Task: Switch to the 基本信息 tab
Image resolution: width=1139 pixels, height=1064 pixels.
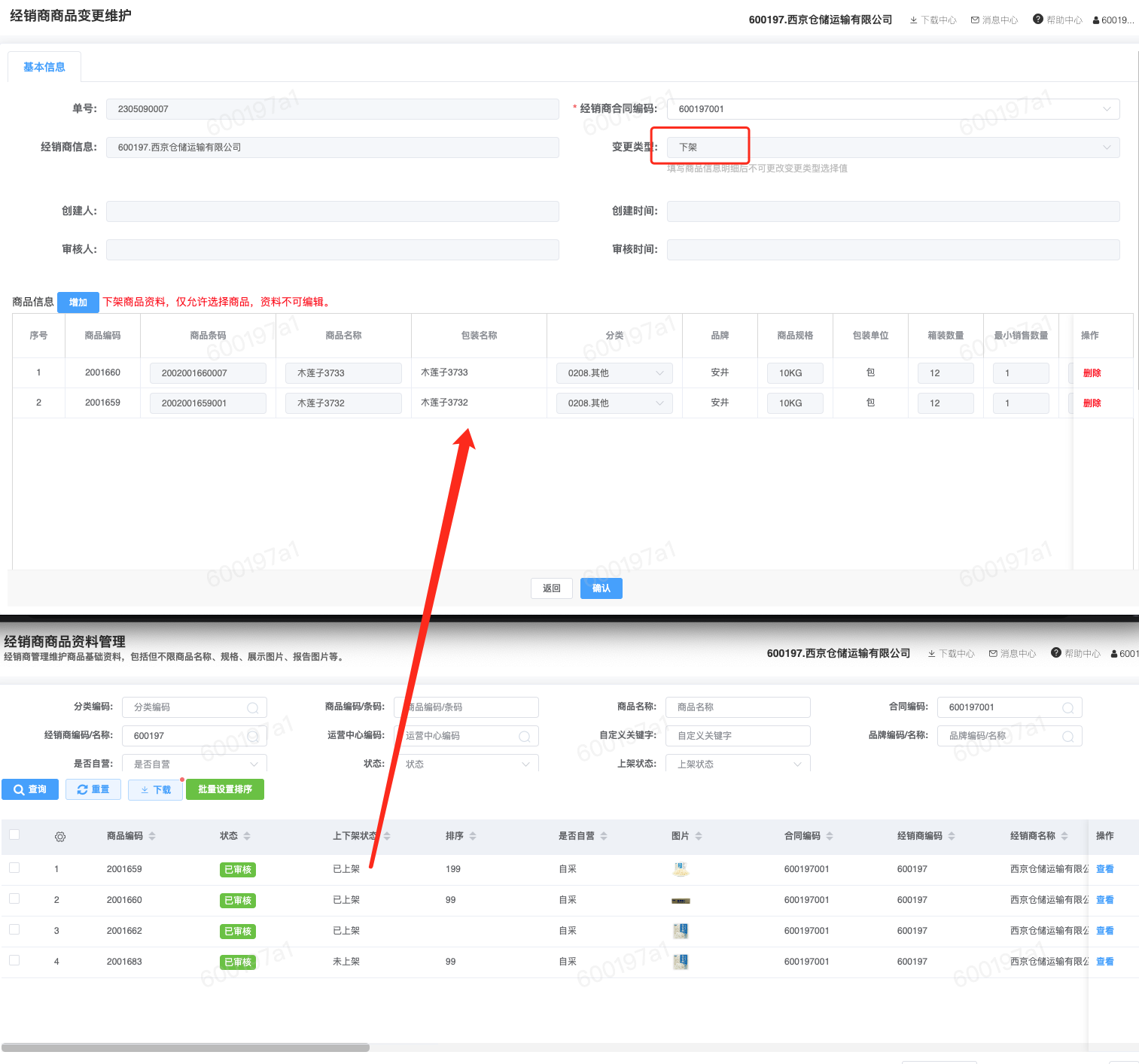Action: (x=44, y=68)
